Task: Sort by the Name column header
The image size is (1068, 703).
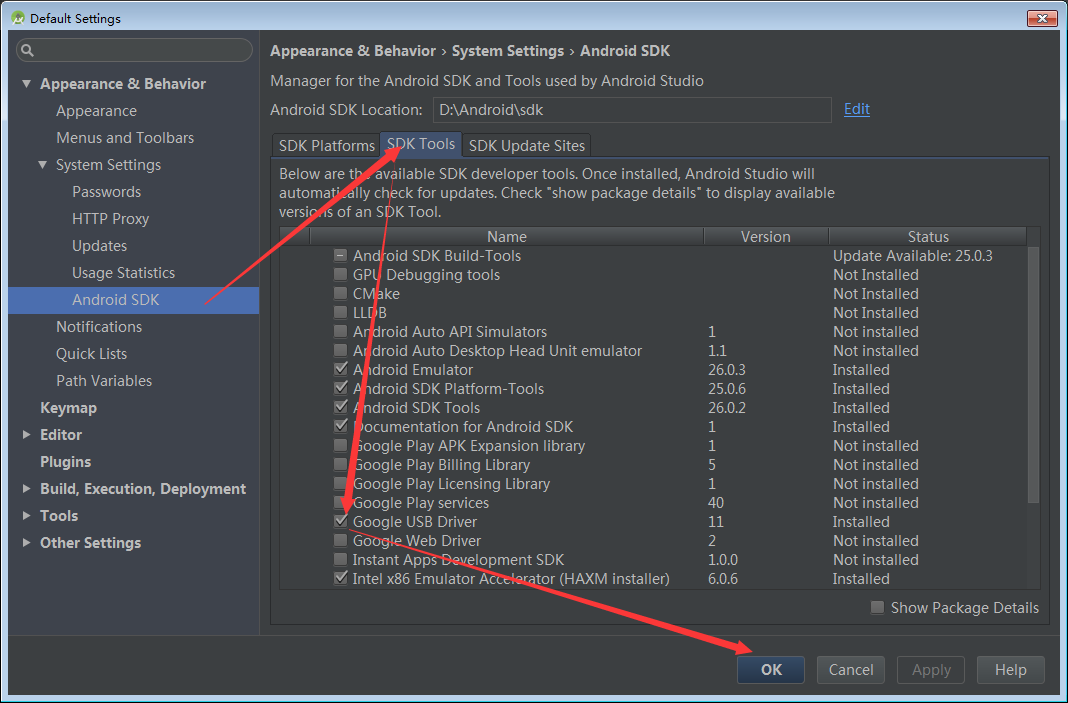Action: 506,236
